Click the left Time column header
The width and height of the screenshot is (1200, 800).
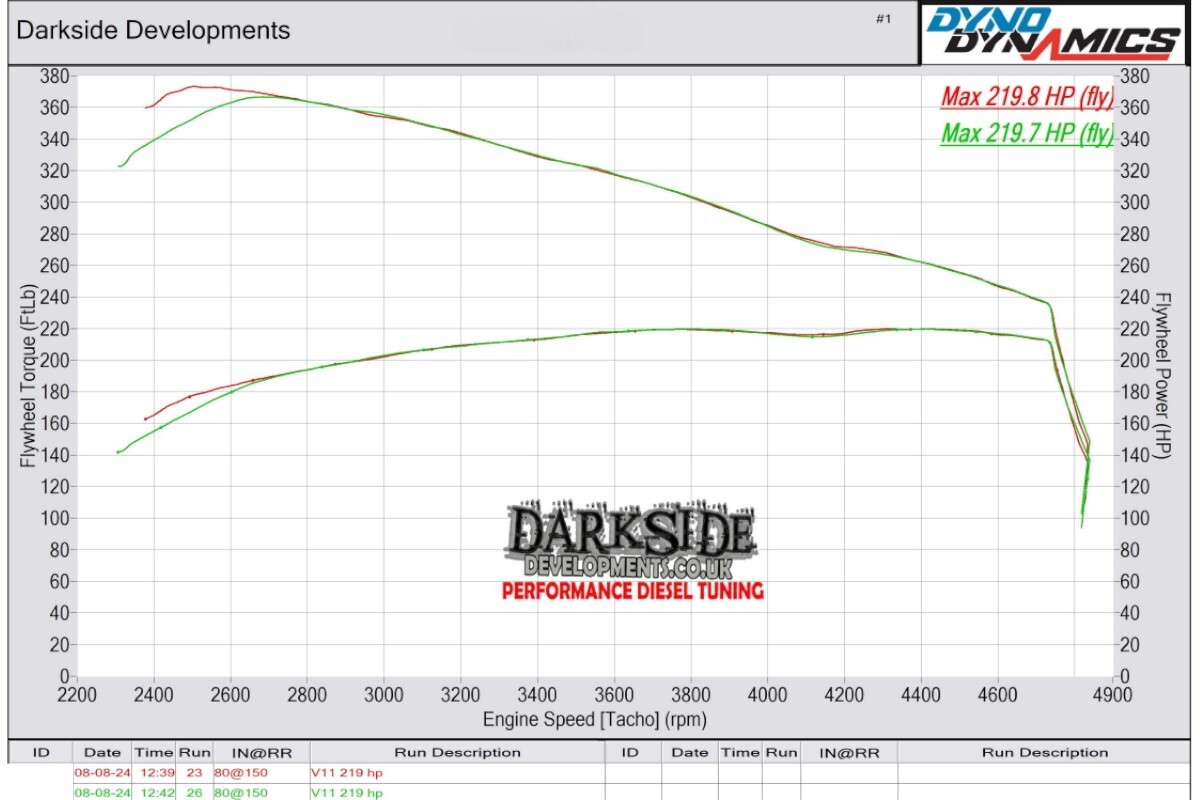154,752
